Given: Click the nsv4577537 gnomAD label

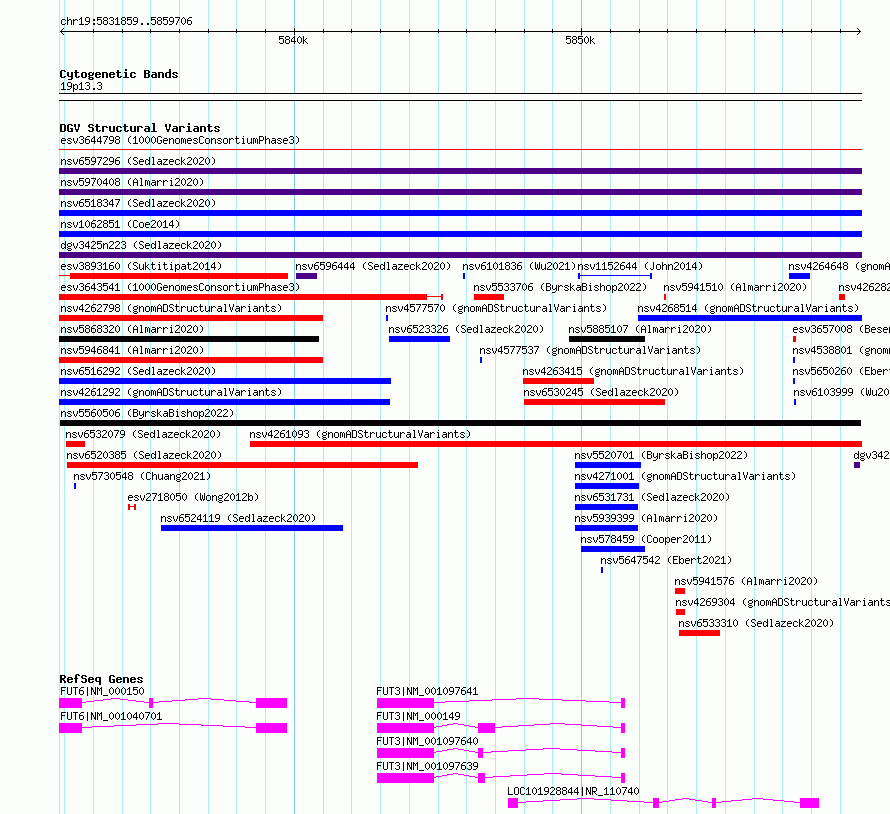Looking at the screenshot, I should tap(590, 350).
